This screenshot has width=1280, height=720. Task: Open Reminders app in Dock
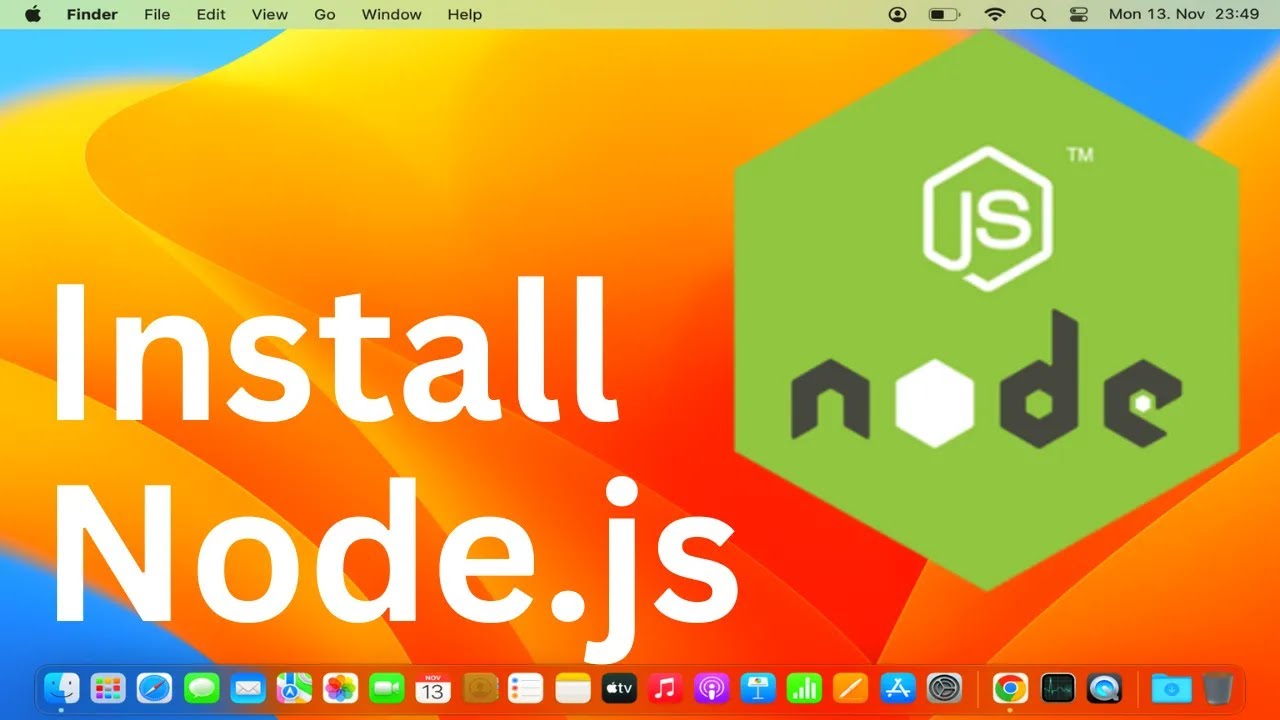pos(526,688)
